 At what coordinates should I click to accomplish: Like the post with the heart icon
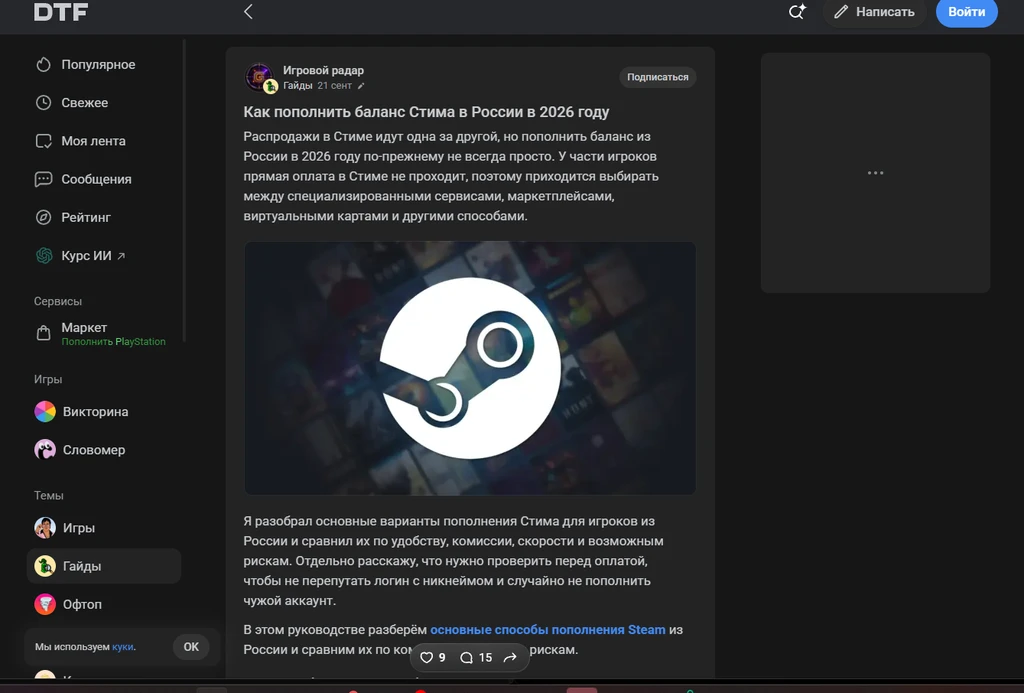tap(426, 658)
